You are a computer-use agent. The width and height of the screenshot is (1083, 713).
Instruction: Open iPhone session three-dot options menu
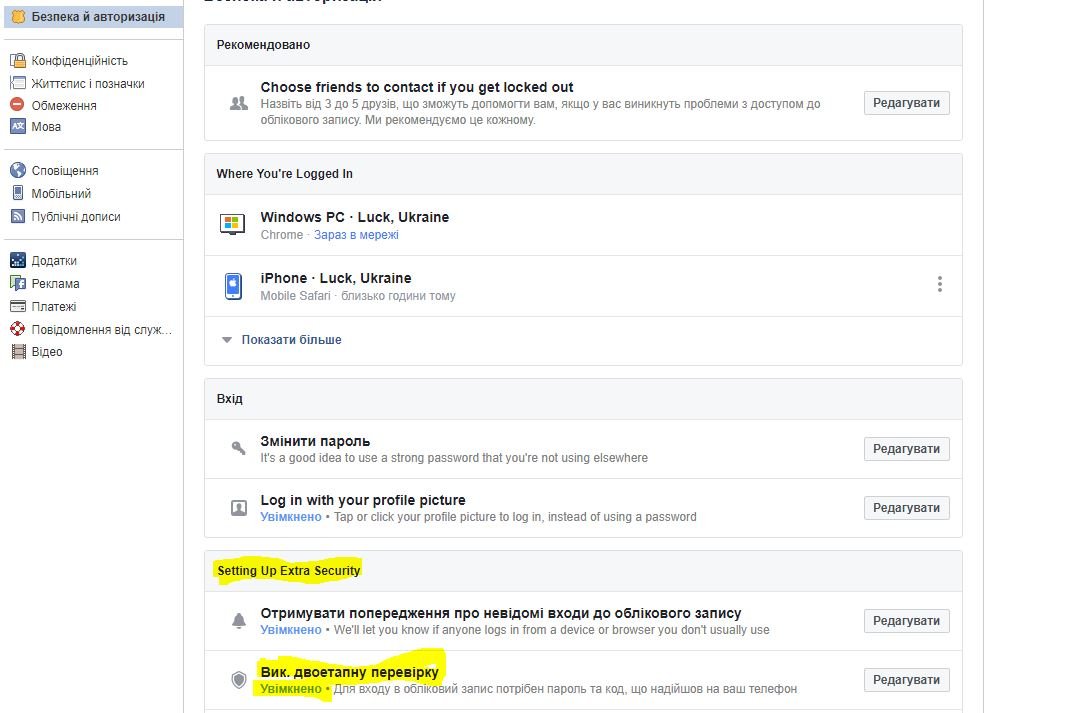(939, 285)
